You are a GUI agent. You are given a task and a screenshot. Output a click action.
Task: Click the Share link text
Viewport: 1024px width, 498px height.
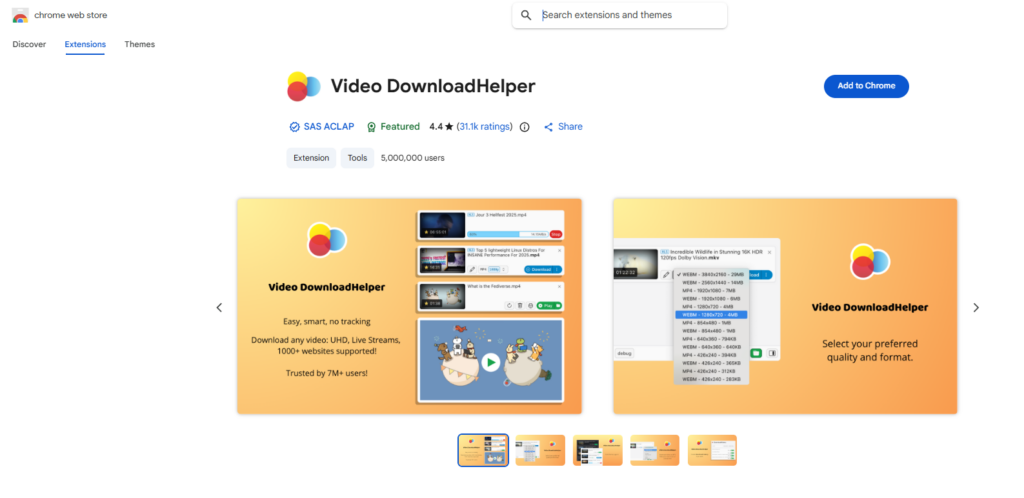click(x=570, y=127)
